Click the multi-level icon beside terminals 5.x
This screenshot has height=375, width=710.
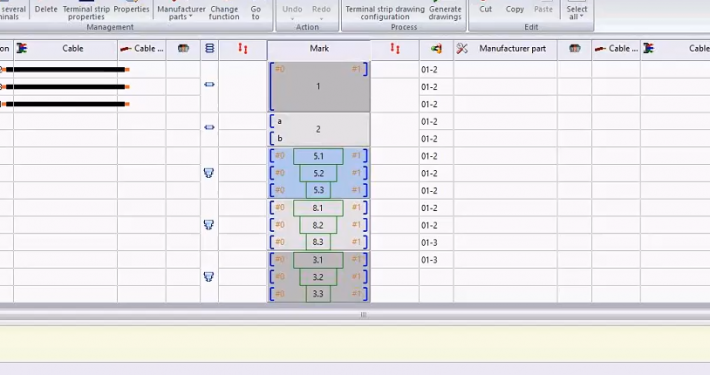pos(209,173)
